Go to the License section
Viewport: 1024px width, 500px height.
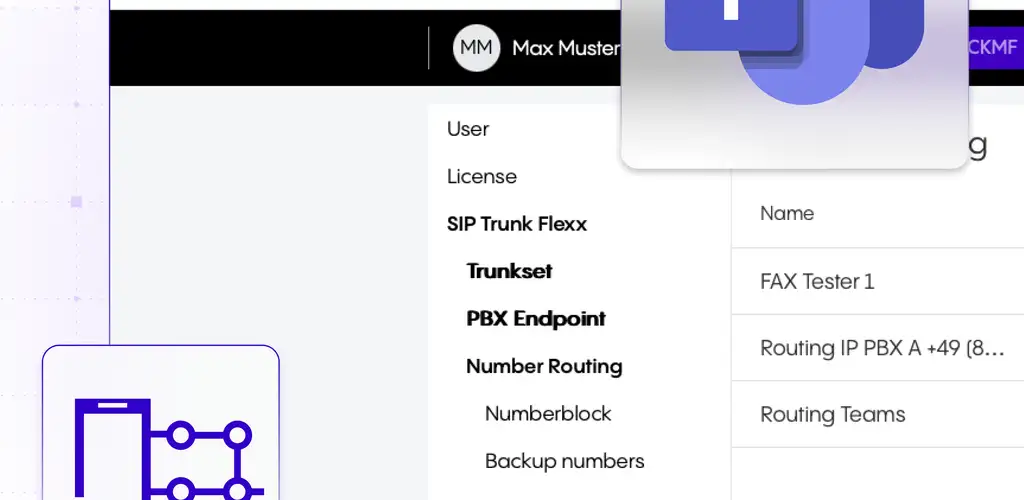(x=482, y=177)
